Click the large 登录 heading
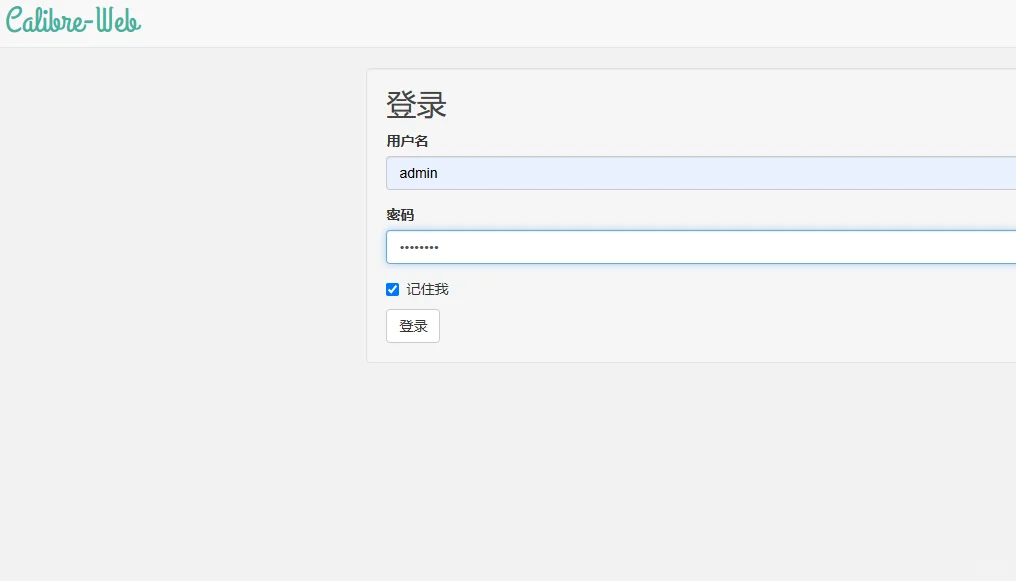This screenshot has width=1016, height=581. pyautogui.click(x=416, y=105)
